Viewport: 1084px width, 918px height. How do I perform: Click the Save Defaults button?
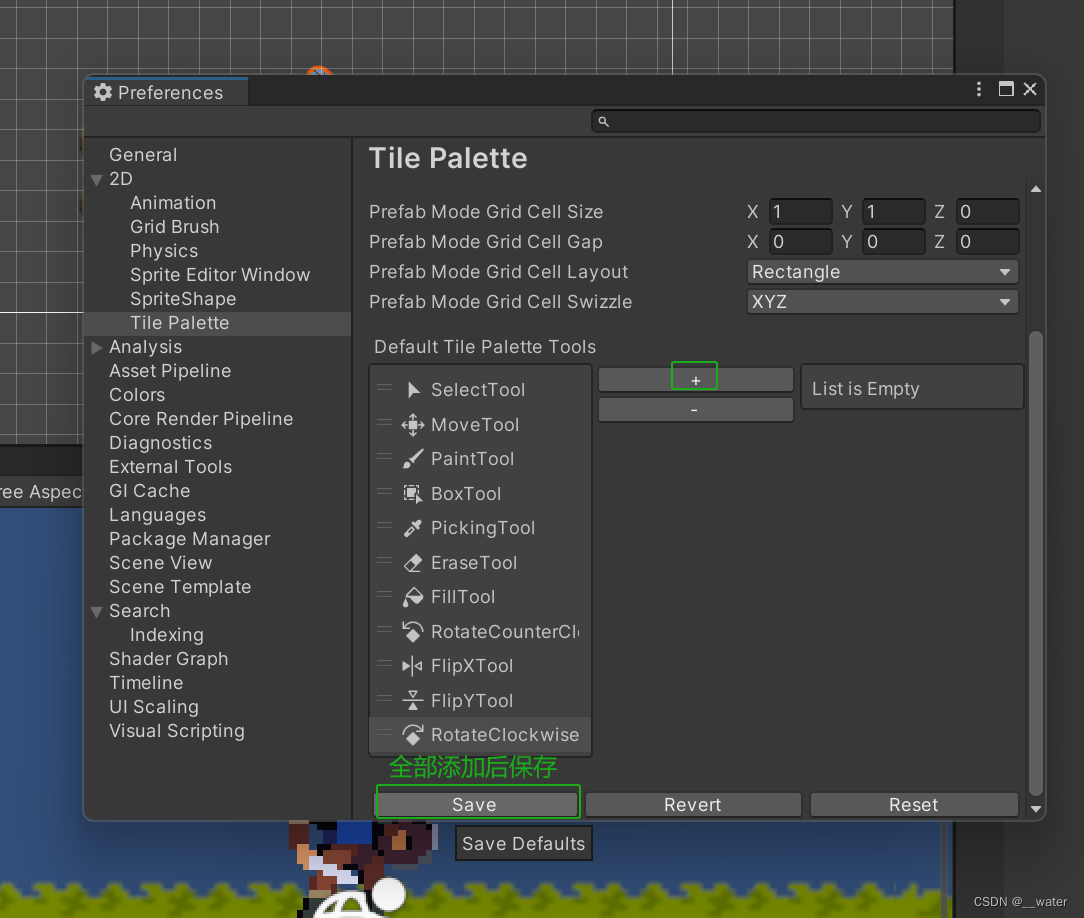(523, 843)
